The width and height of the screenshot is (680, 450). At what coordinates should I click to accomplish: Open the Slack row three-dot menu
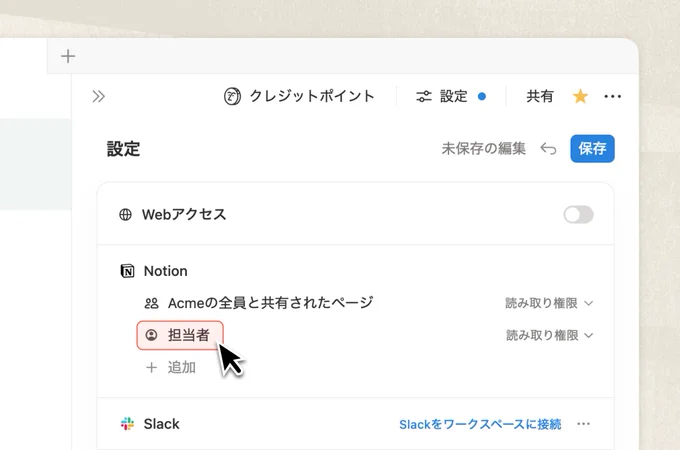583,424
